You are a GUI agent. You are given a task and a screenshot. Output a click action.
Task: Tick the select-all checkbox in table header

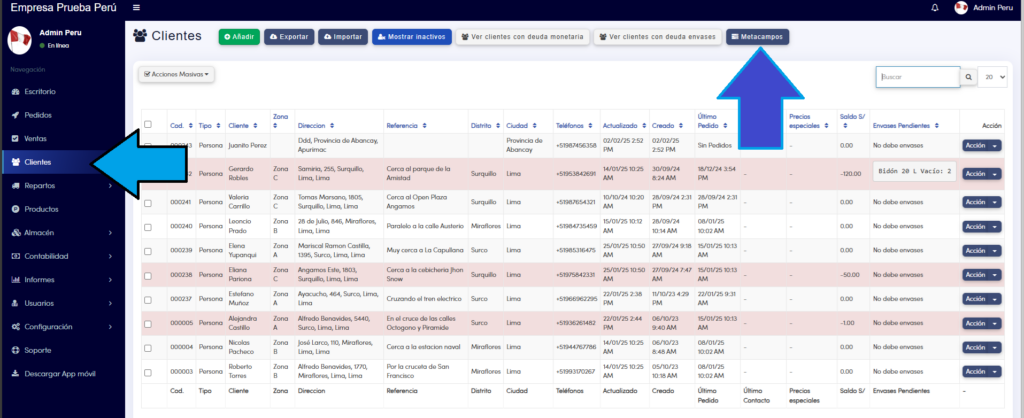click(x=148, y=124)
